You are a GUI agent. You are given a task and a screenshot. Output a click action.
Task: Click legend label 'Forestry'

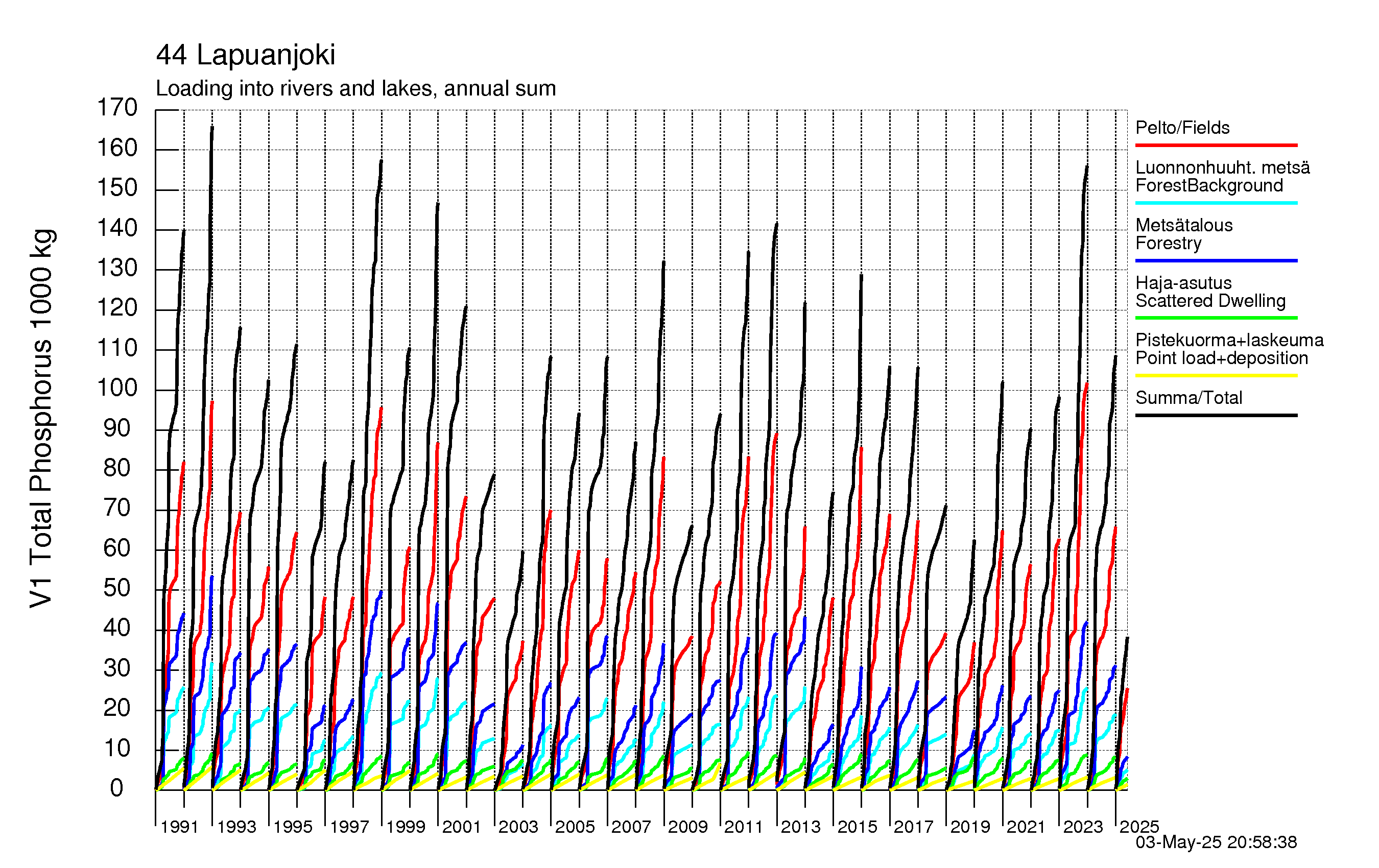click(1168, 244)
